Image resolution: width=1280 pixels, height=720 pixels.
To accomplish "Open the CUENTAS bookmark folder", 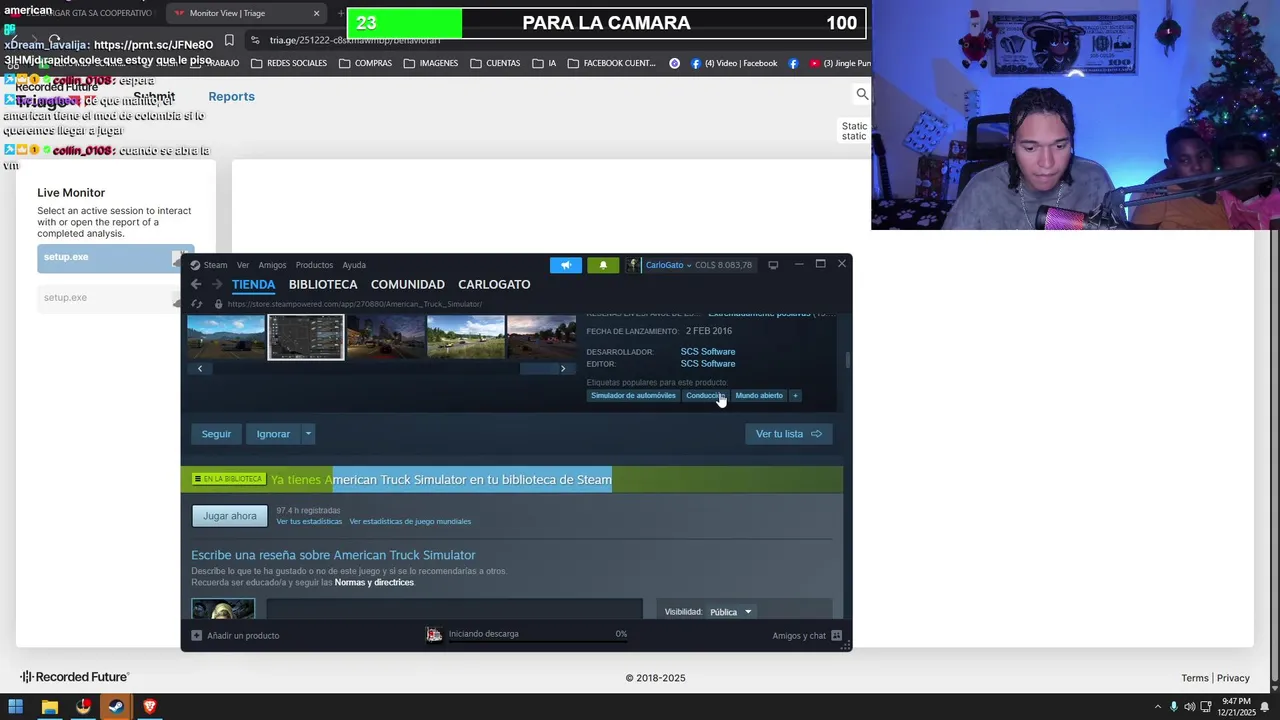I will point(495,63).
